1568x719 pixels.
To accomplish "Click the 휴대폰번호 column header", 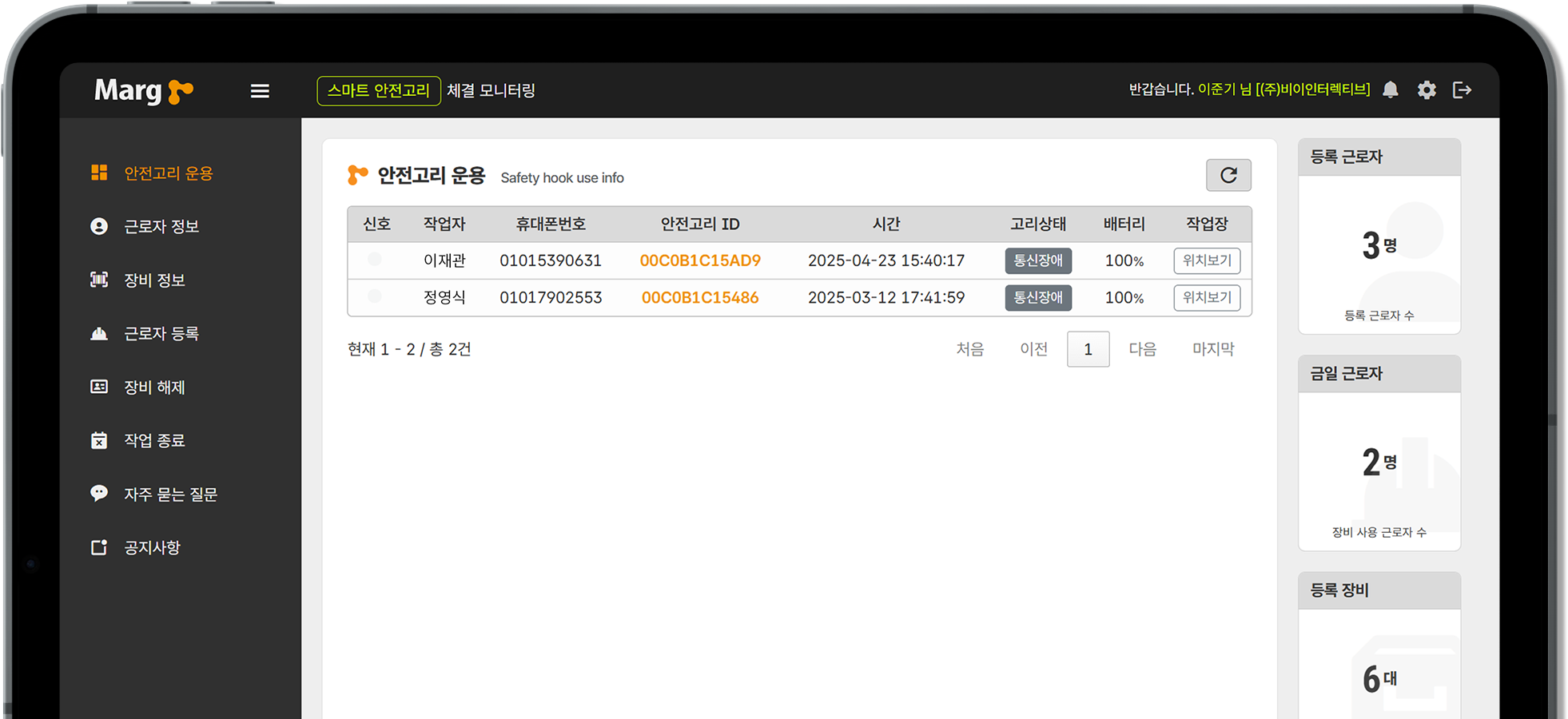I will click(551, 224).
